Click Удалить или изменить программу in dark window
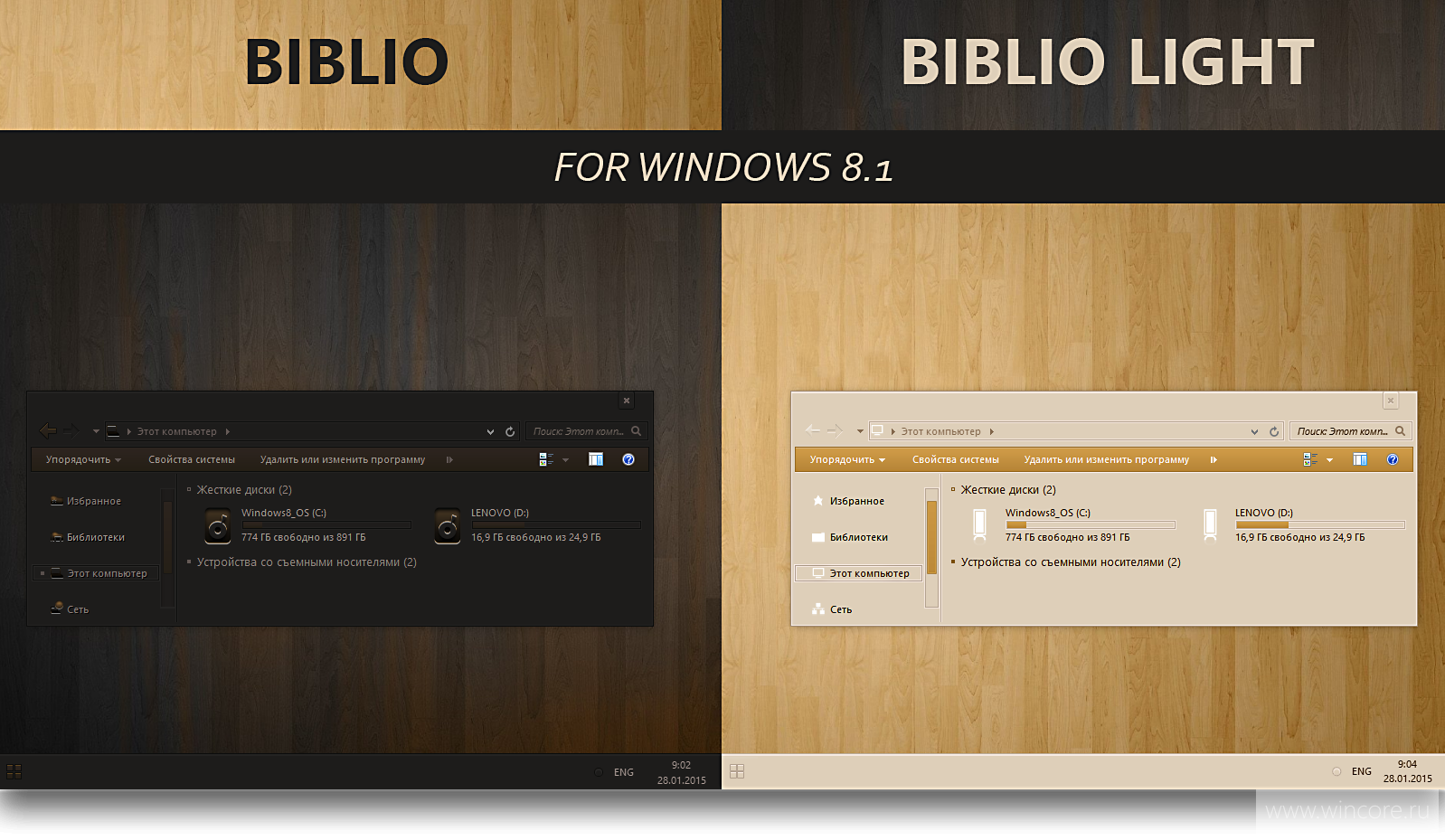Viewport: 1445px width, 840px height. point(343,459)
